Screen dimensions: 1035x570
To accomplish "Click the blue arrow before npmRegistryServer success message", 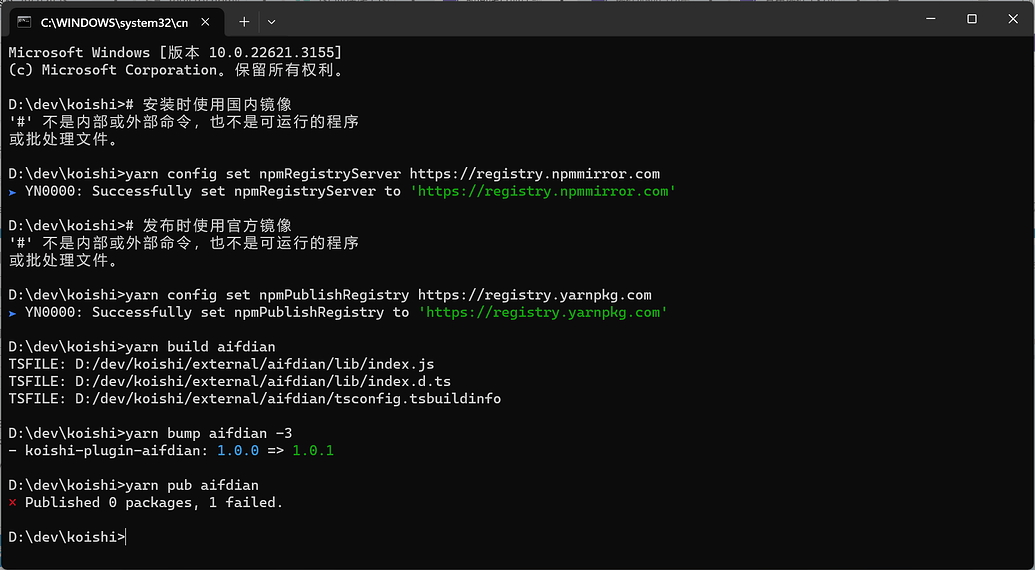I will click(x=12, y=191).
